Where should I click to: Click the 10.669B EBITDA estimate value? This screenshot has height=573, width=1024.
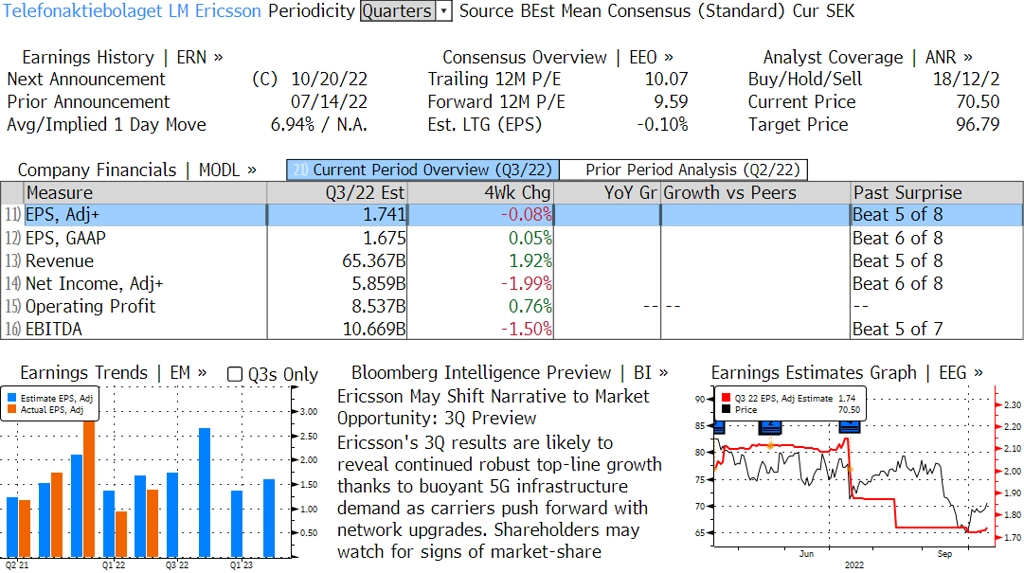(374, 329)
